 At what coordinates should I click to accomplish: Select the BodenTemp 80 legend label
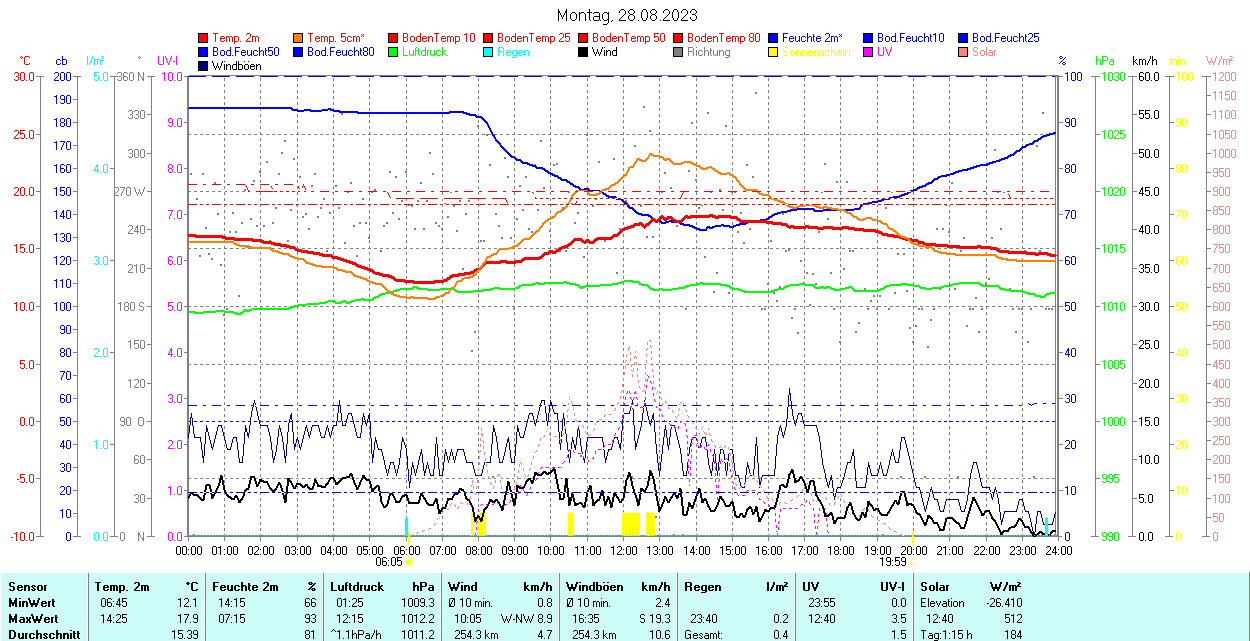(x=724, y=38)
